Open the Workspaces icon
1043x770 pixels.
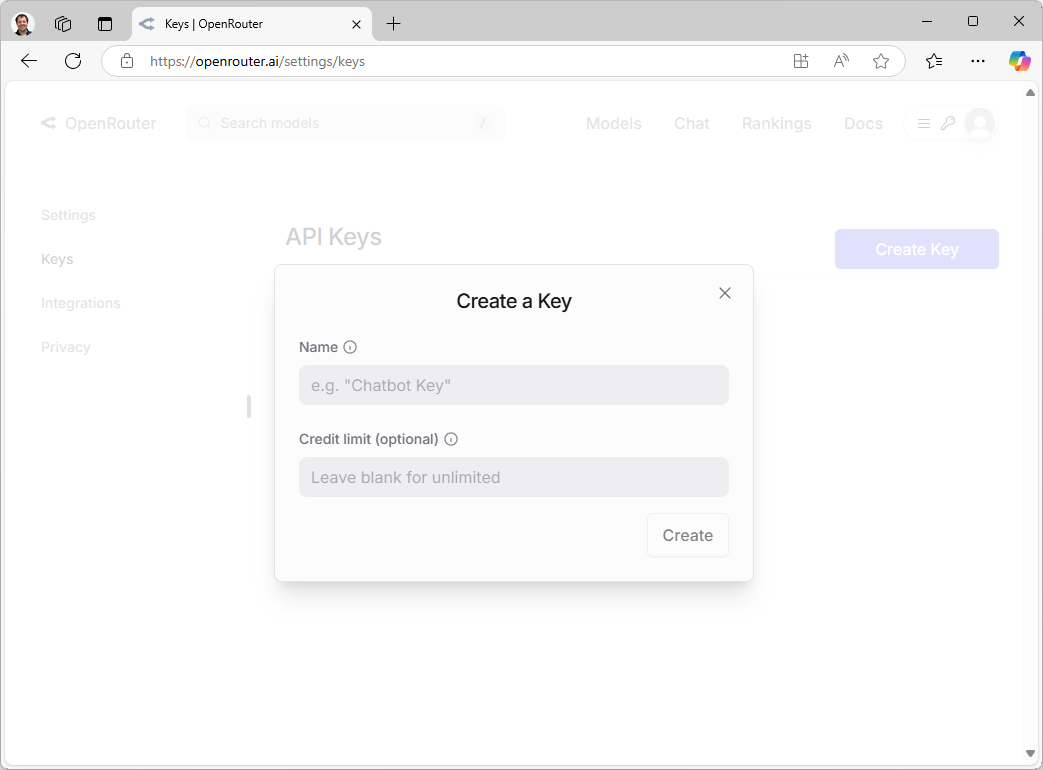[63, 24]
